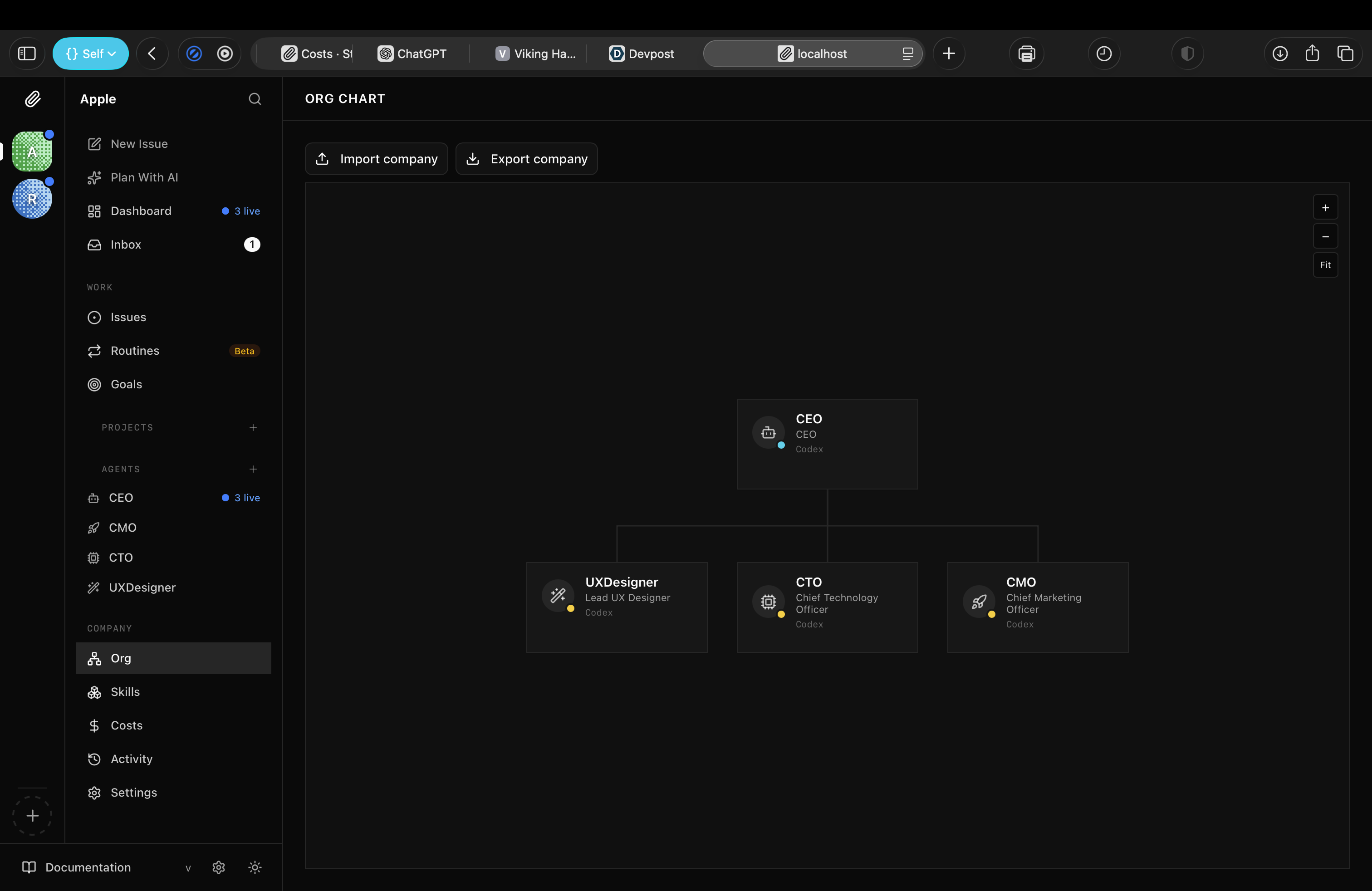Toggle the browser sidebar panel
The height and width of the screenshot is (891, 1372).
(27, 54)
